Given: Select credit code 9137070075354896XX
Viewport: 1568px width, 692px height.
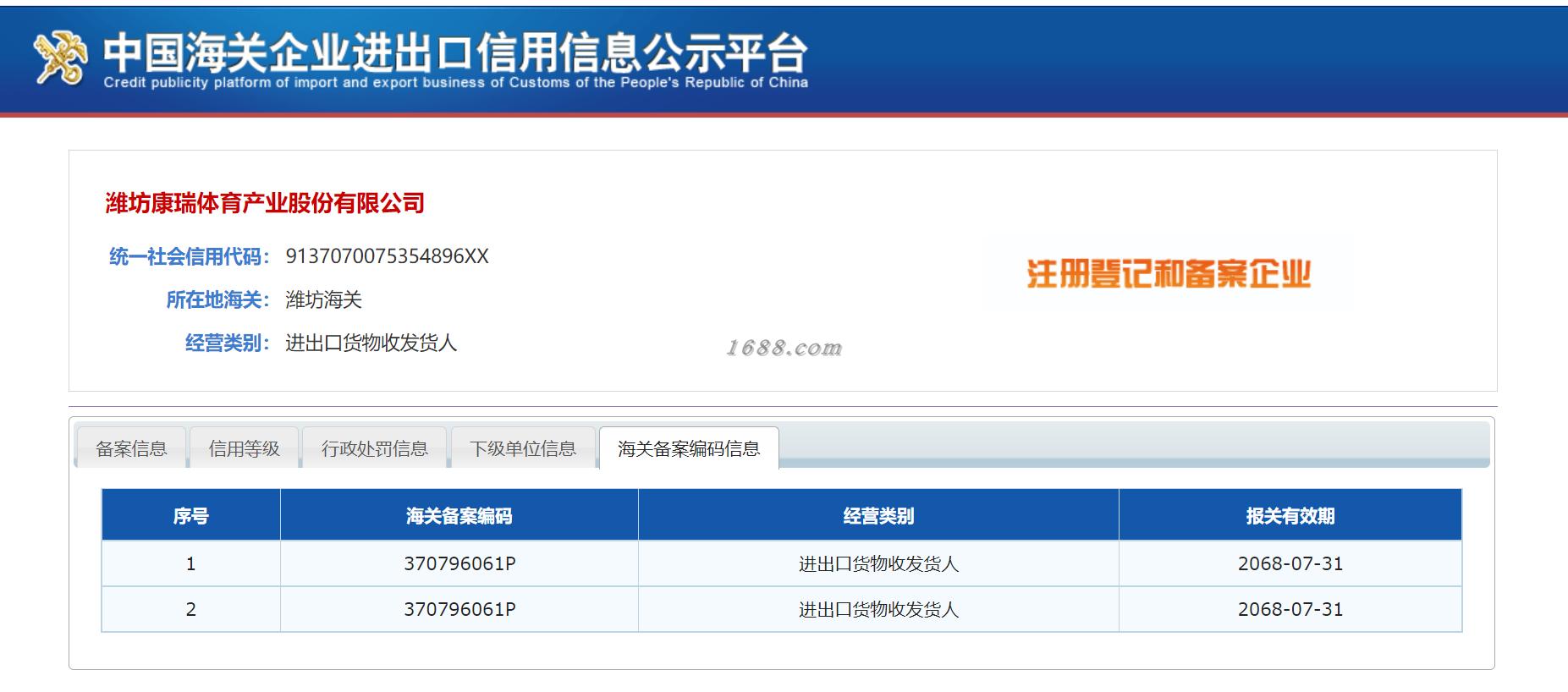Looking at the screenshot, I should click(388, 256).
